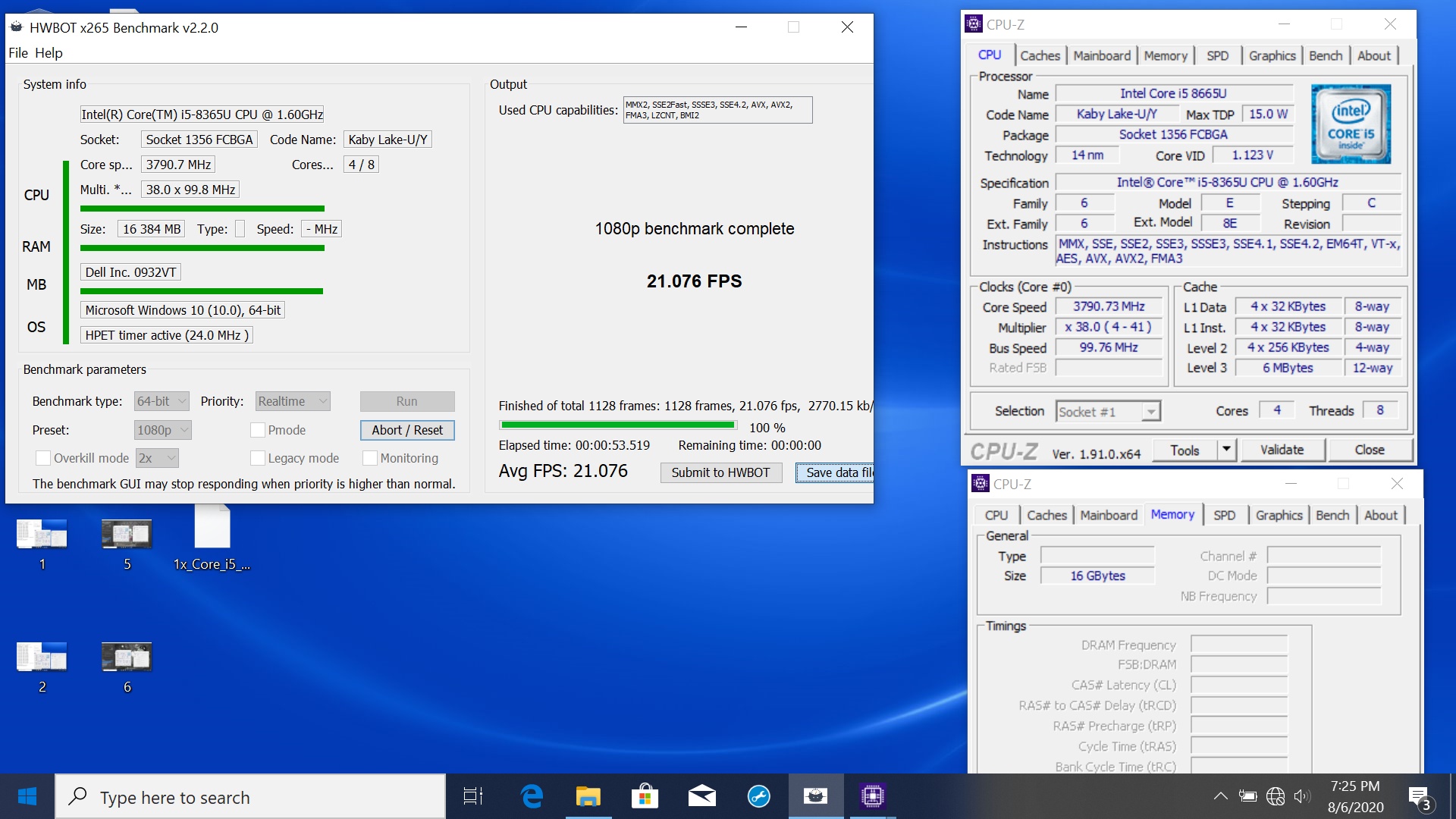The height and width of the screenshot is (819, 1456).
Task: Open Microsoft Store from the taskbar
Action: coord(645,796)
